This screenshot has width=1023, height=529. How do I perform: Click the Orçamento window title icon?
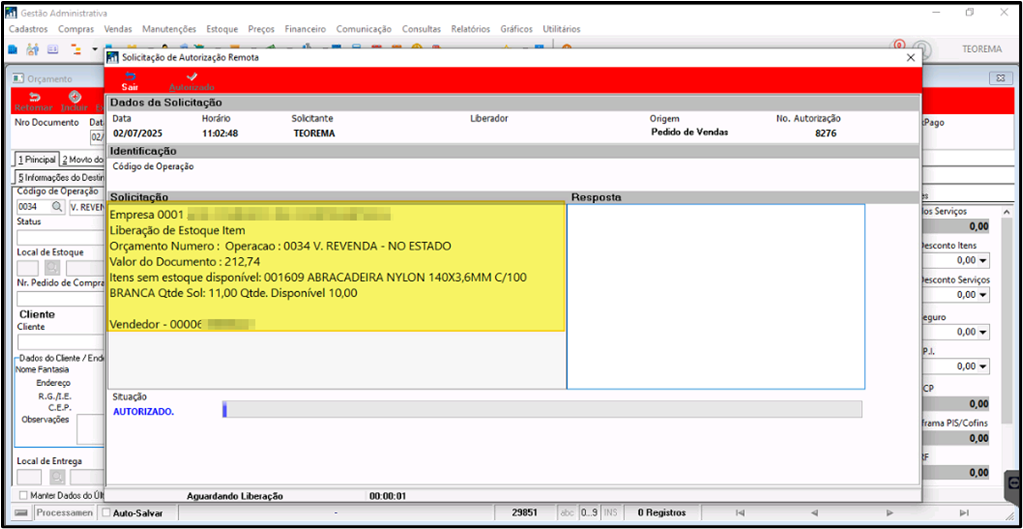point(18,78)
